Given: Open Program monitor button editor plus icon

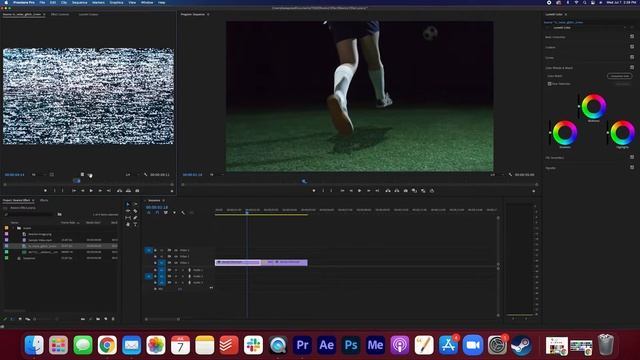Looking at the screenshot, I should point(533,191).
